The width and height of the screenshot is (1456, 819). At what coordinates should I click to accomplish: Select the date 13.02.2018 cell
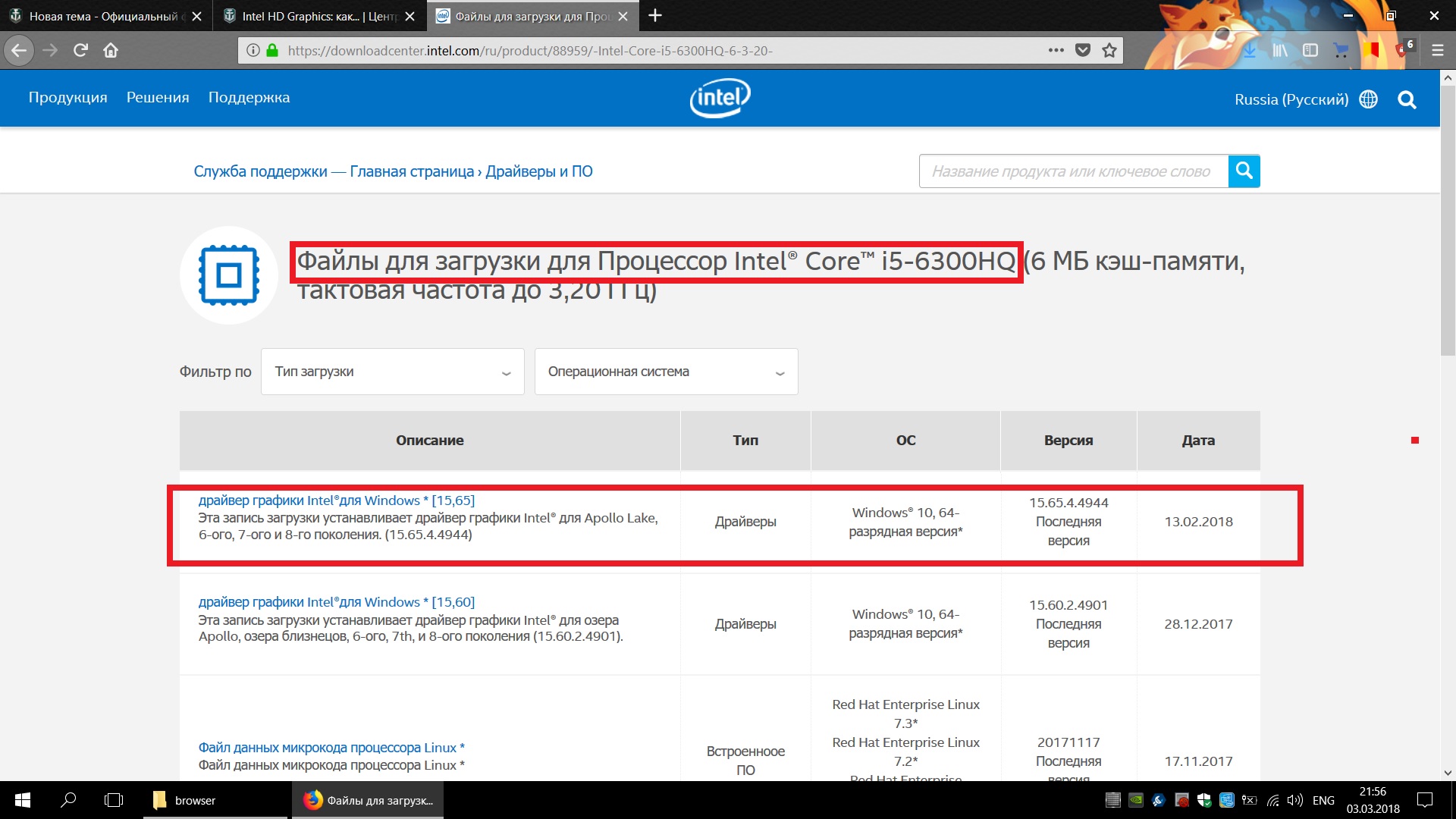click(1198, 522)
